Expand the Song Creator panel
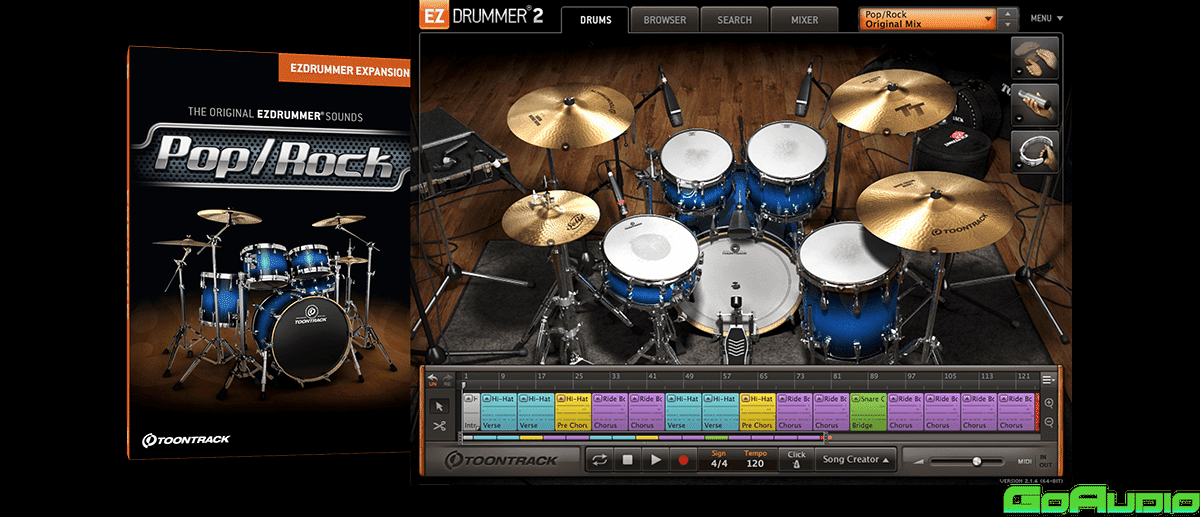 click(856, 460)
